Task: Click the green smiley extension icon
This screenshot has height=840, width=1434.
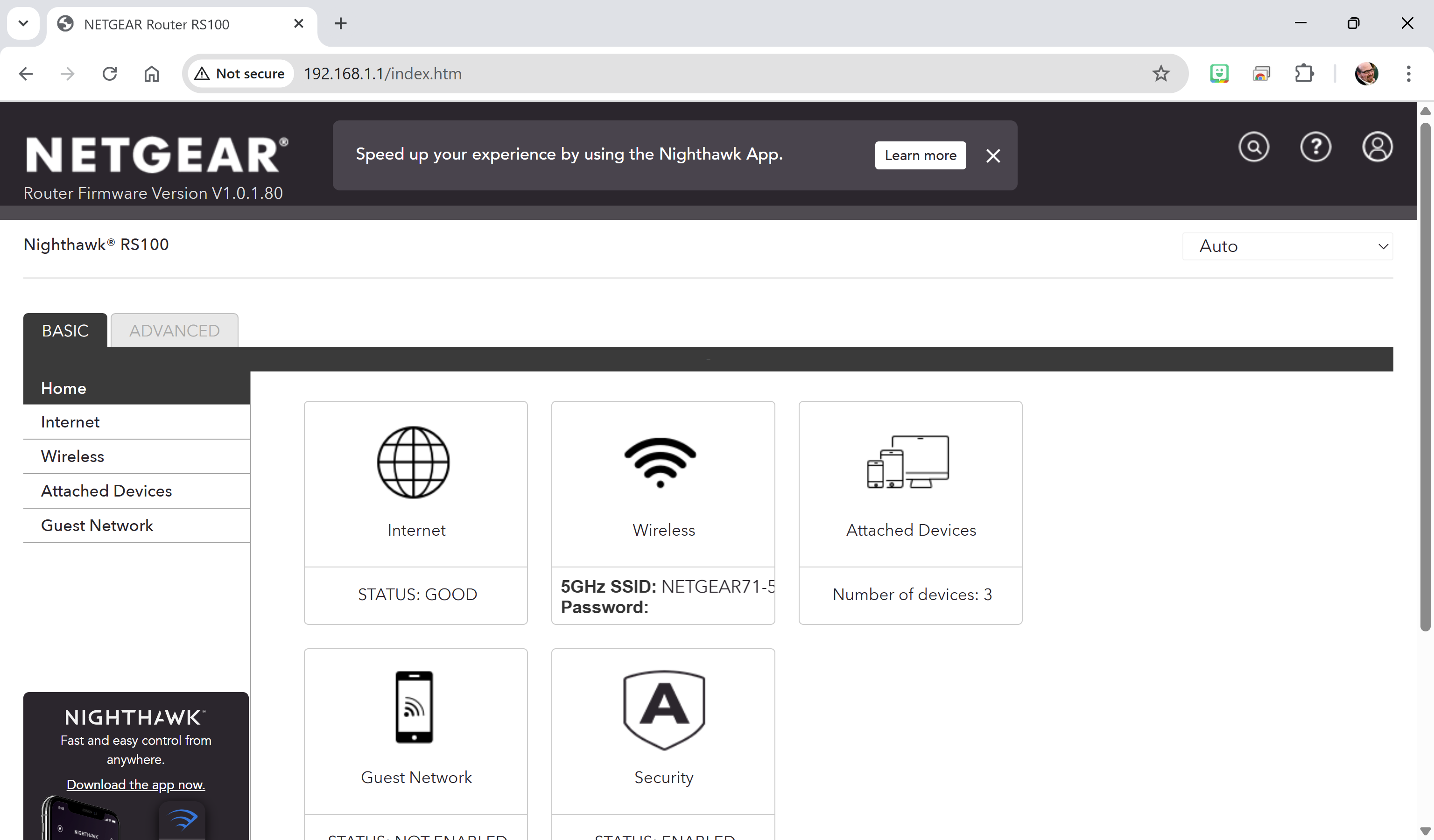Action: point(1219,74)
